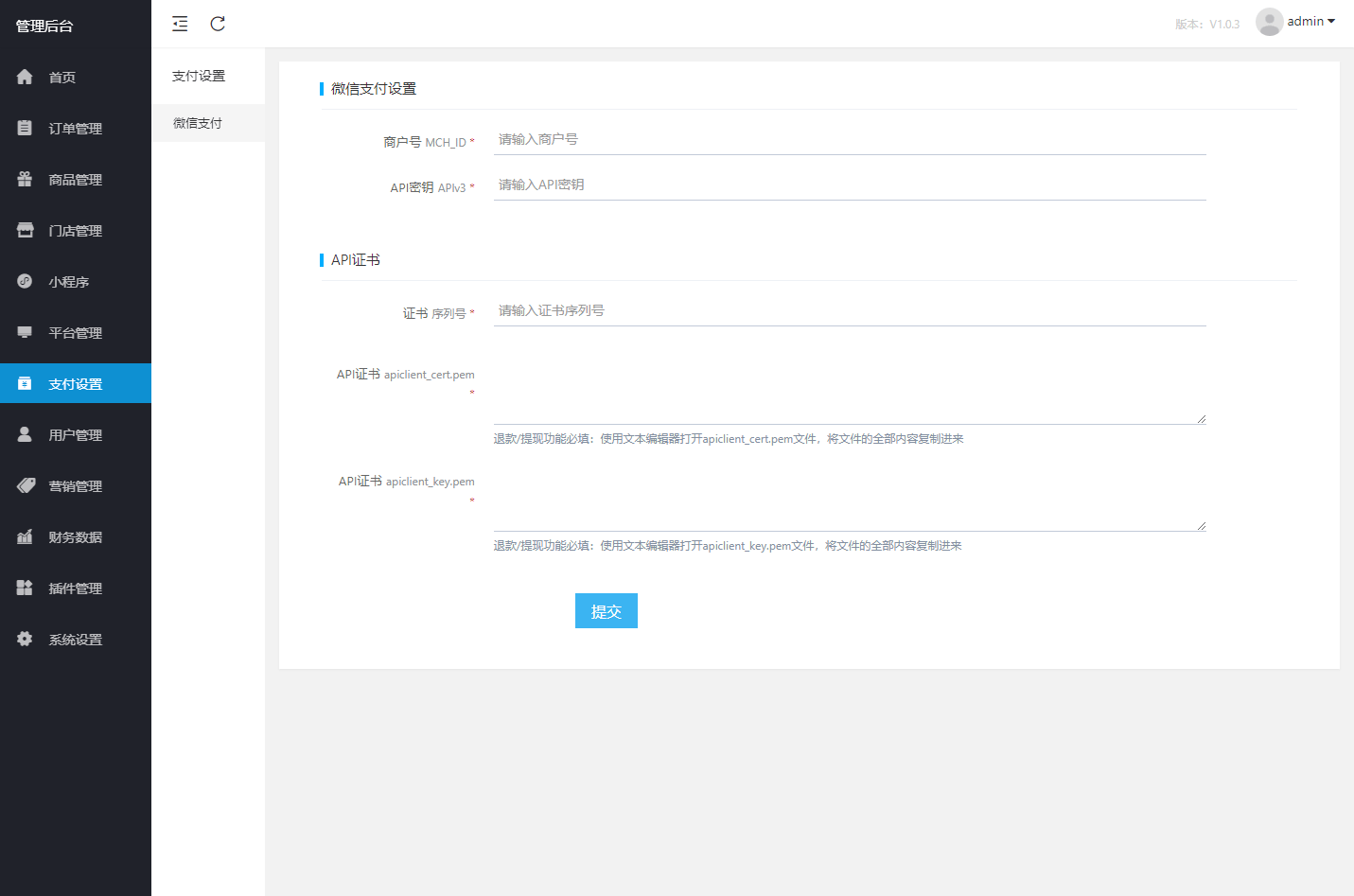
Task: Open 小程序 menu item
Action: [76, 281]
